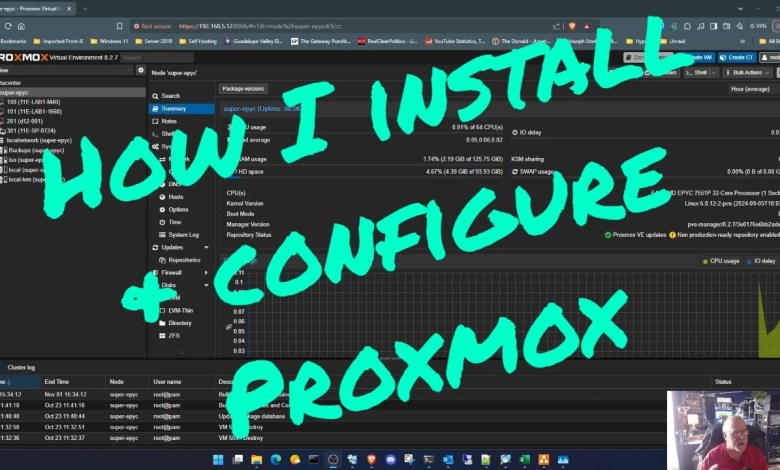Click the Not secure warning indicator
The width and height of the screenshot is (780, 470).
(152, 26)
